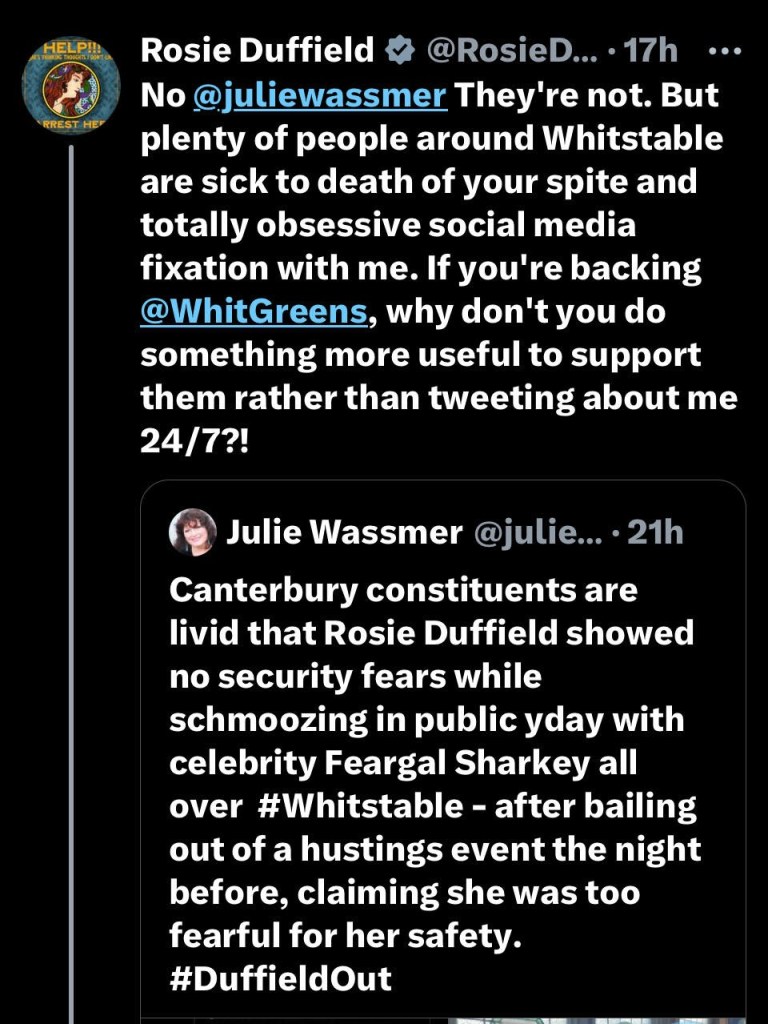
Task: Follow the @juliewassmer mention link
Action: click(320, 96)
